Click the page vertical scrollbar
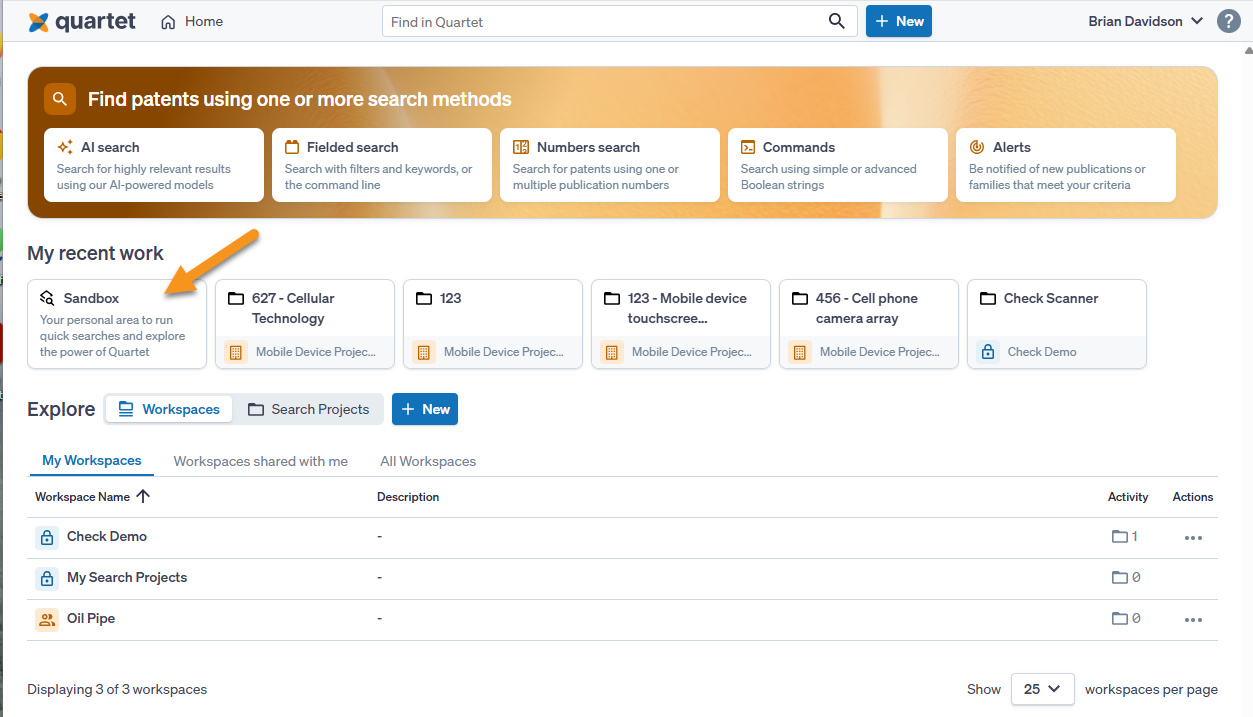This screenshot has height=717, width=1253. click(x=1247, y=380)
